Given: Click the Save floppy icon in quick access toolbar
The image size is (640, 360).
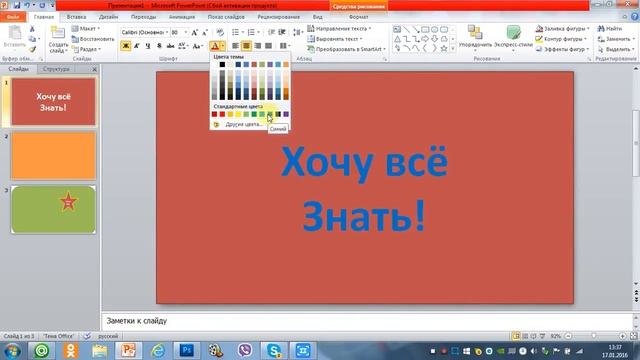Looking at the screenshot, I should point(17,5).
